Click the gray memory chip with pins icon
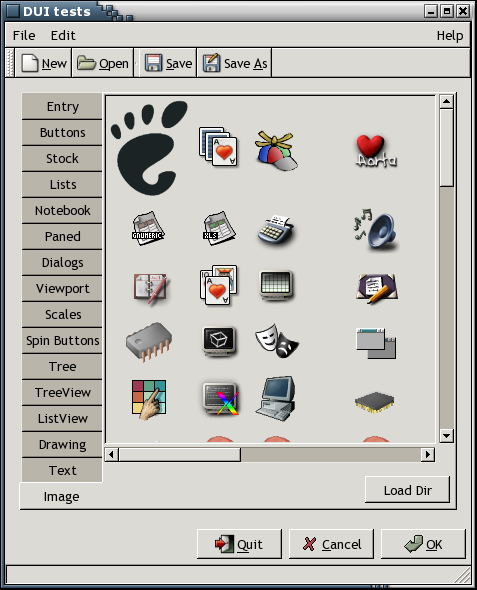Screen dimensions: 477x590 pyautogui.click(x=149, y=342)
